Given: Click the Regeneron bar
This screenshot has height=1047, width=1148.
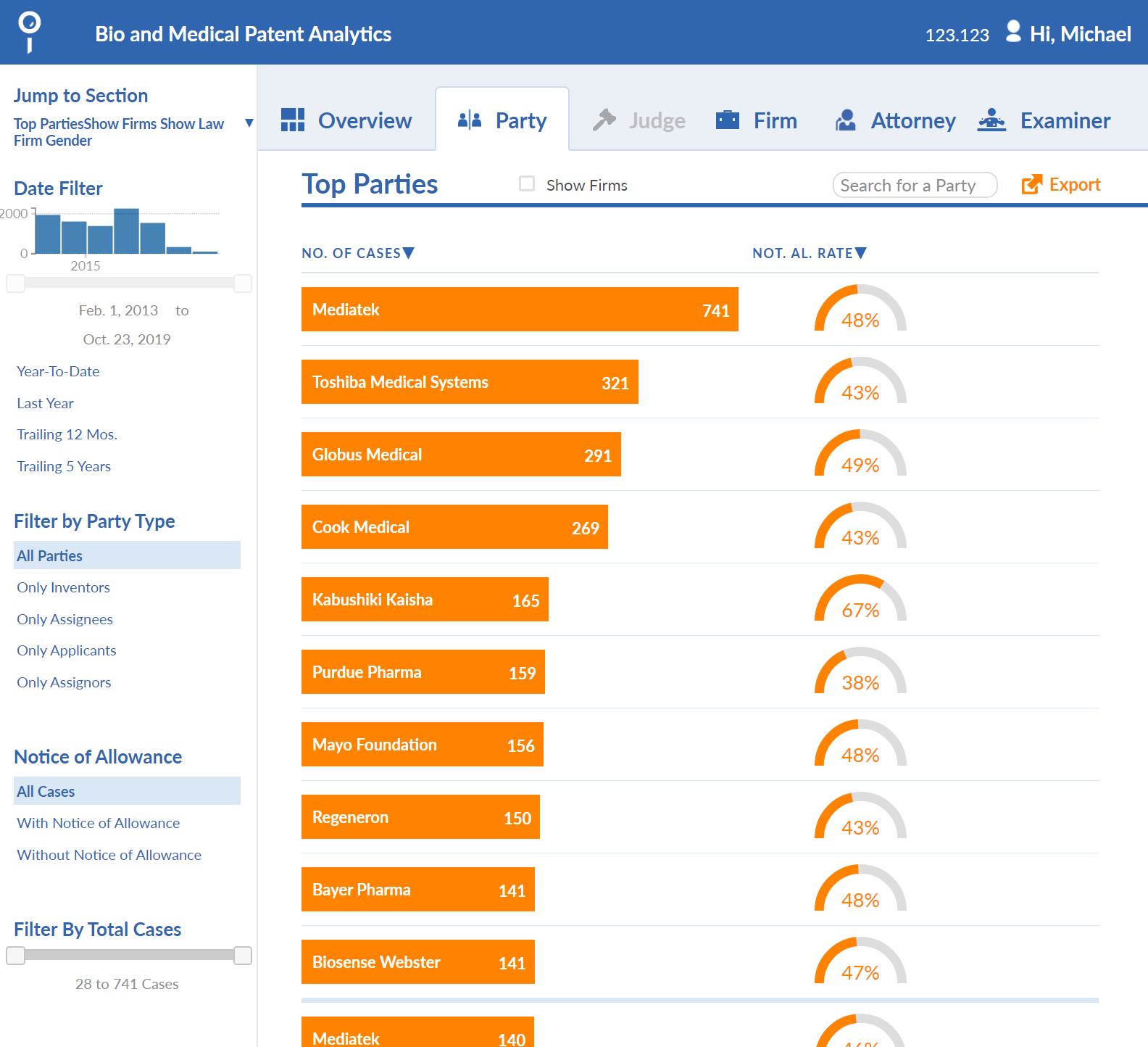Looking at the screenshot, I should pos(420,817).
